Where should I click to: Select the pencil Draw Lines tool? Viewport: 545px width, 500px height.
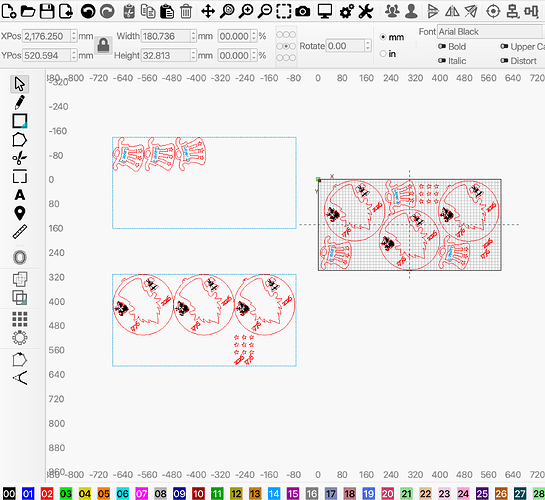tap(19, 103)
